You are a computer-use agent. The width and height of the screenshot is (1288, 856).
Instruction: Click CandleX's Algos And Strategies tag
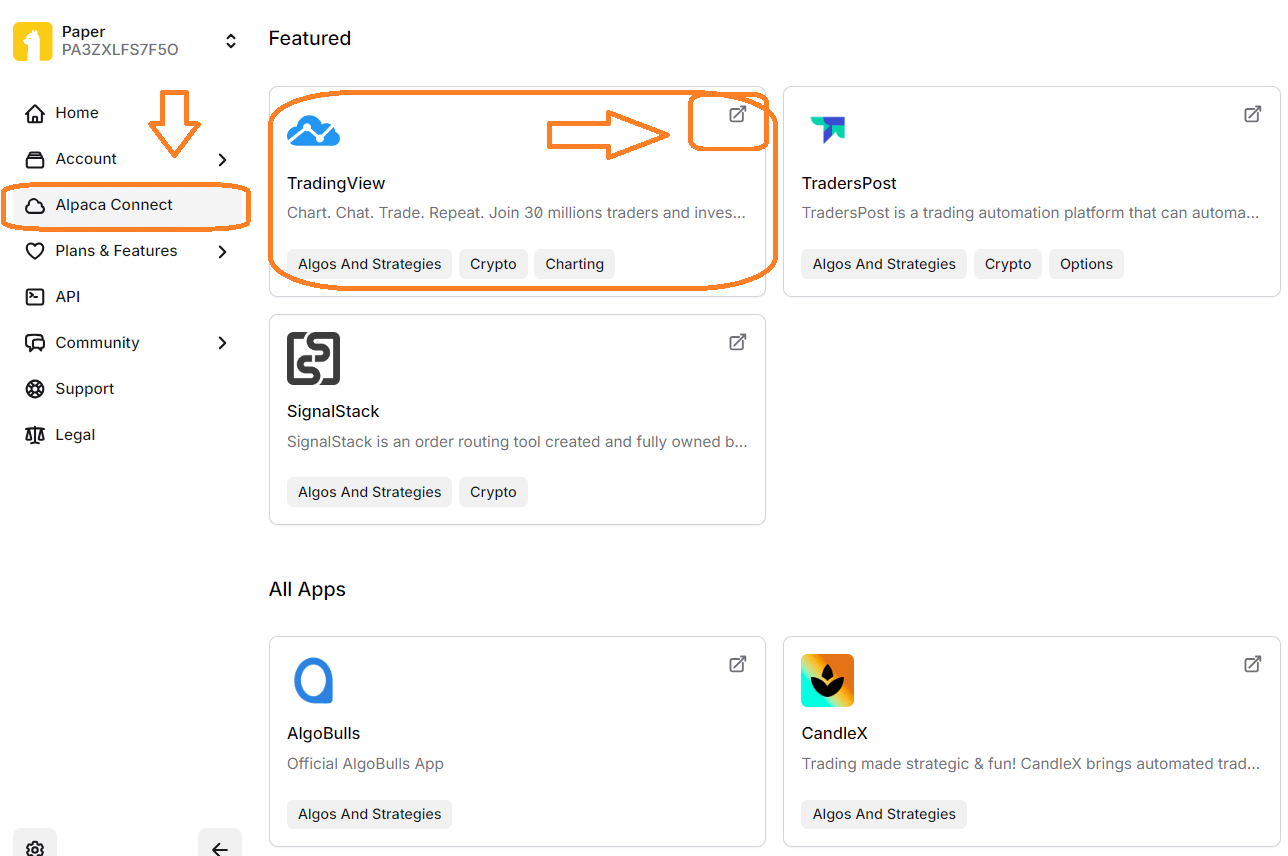tap(884, 814)
